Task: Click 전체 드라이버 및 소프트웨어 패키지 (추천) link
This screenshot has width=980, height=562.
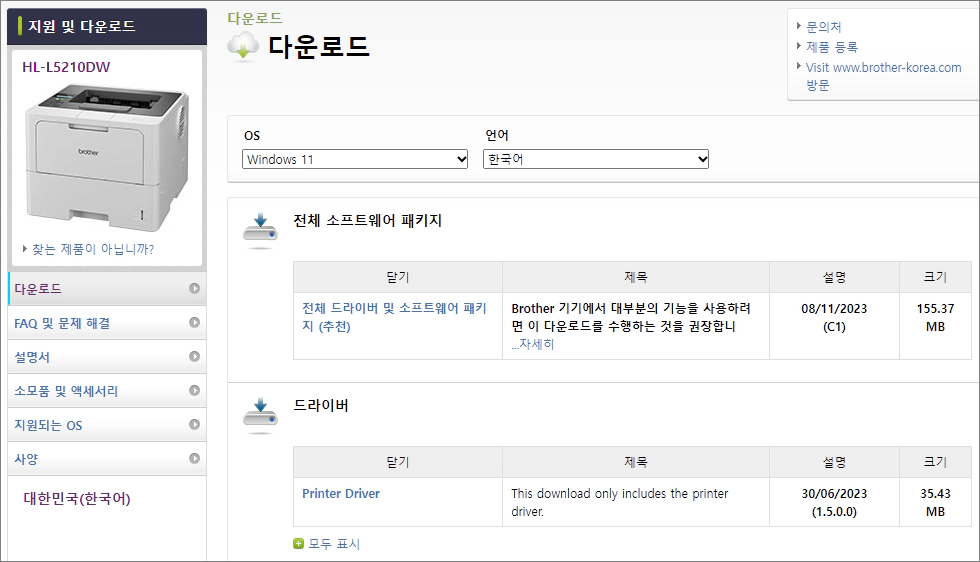Action: (x=394, y=317)
